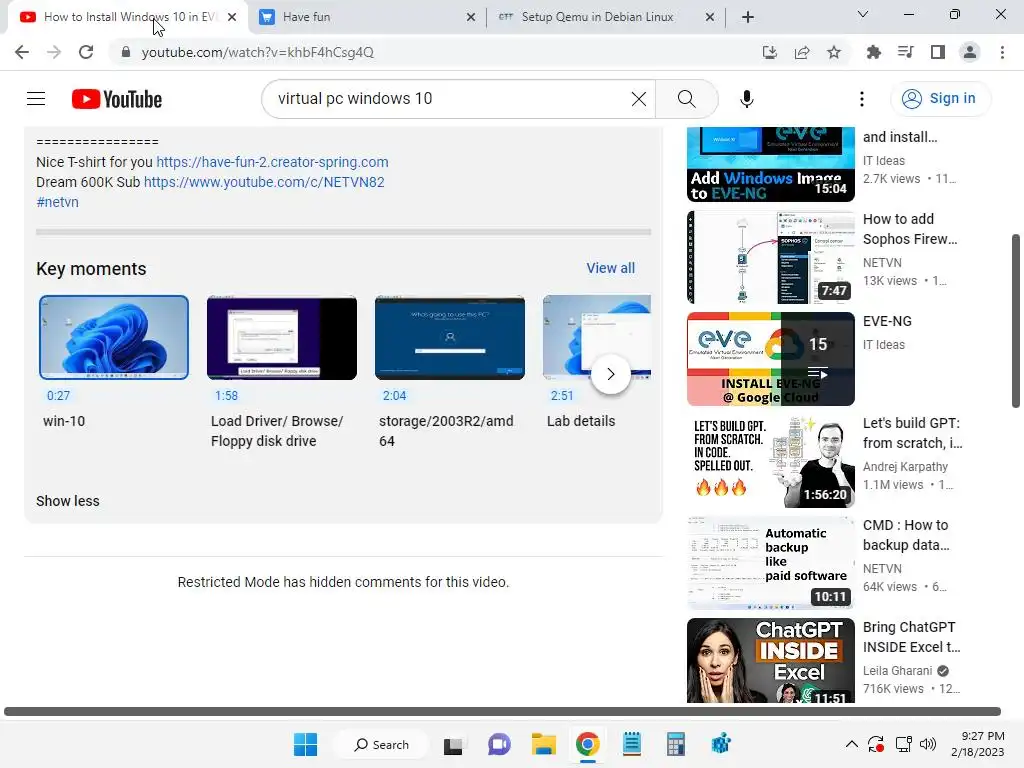The height and width of the screenshot is (768, 1024).
Task: Open Automatic backup CMD video thumbnail
Action: tap(771, 563)
